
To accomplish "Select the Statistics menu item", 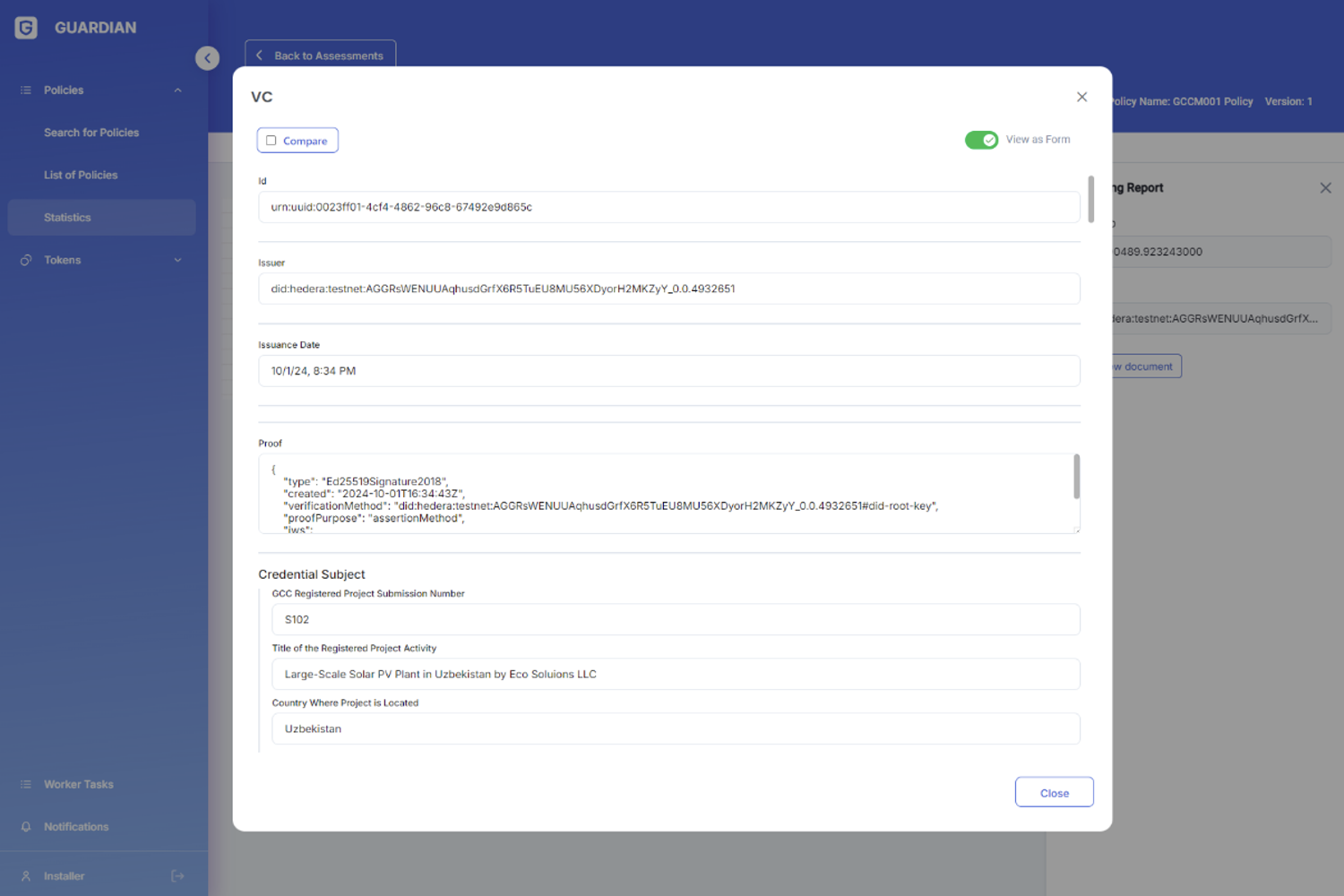I will click(67, 218).
